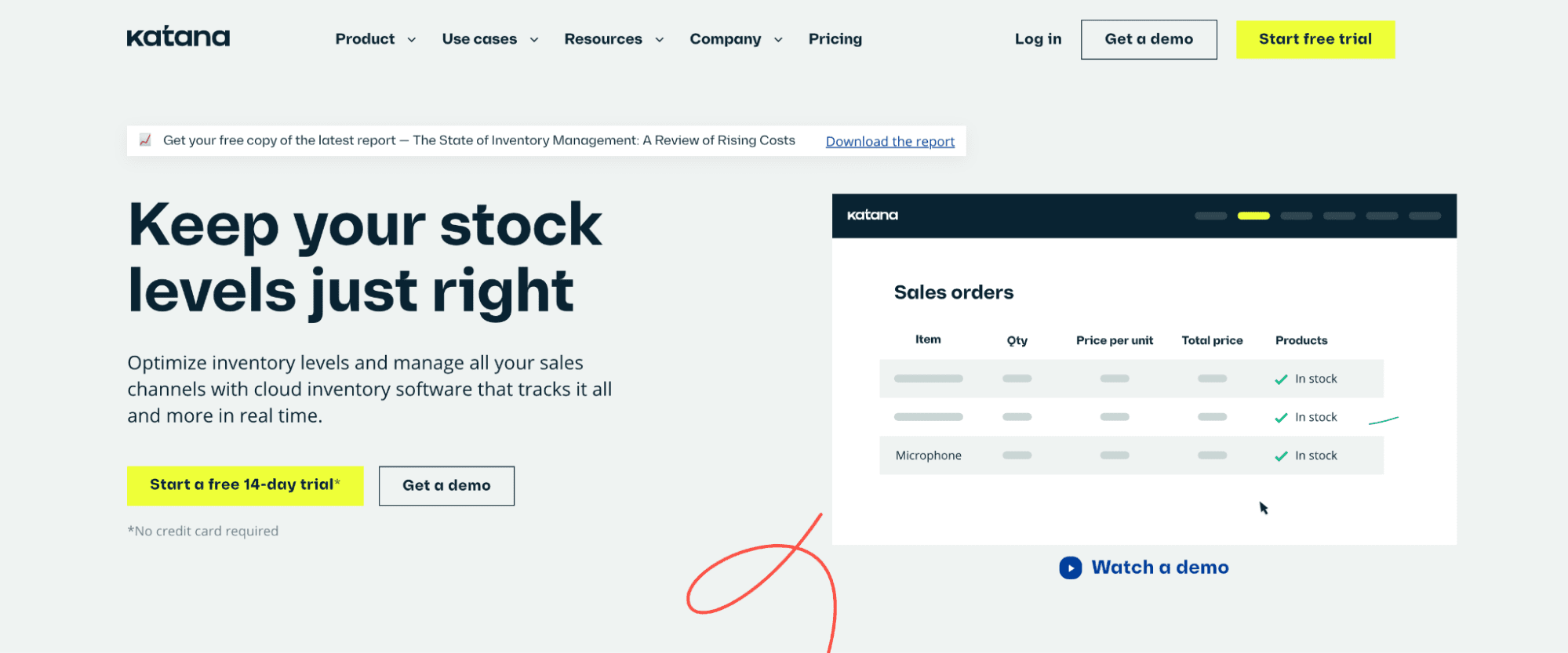Click the Watch a demo link
This screenshot has width=1568, height=653.
[x=1159, y=568]
